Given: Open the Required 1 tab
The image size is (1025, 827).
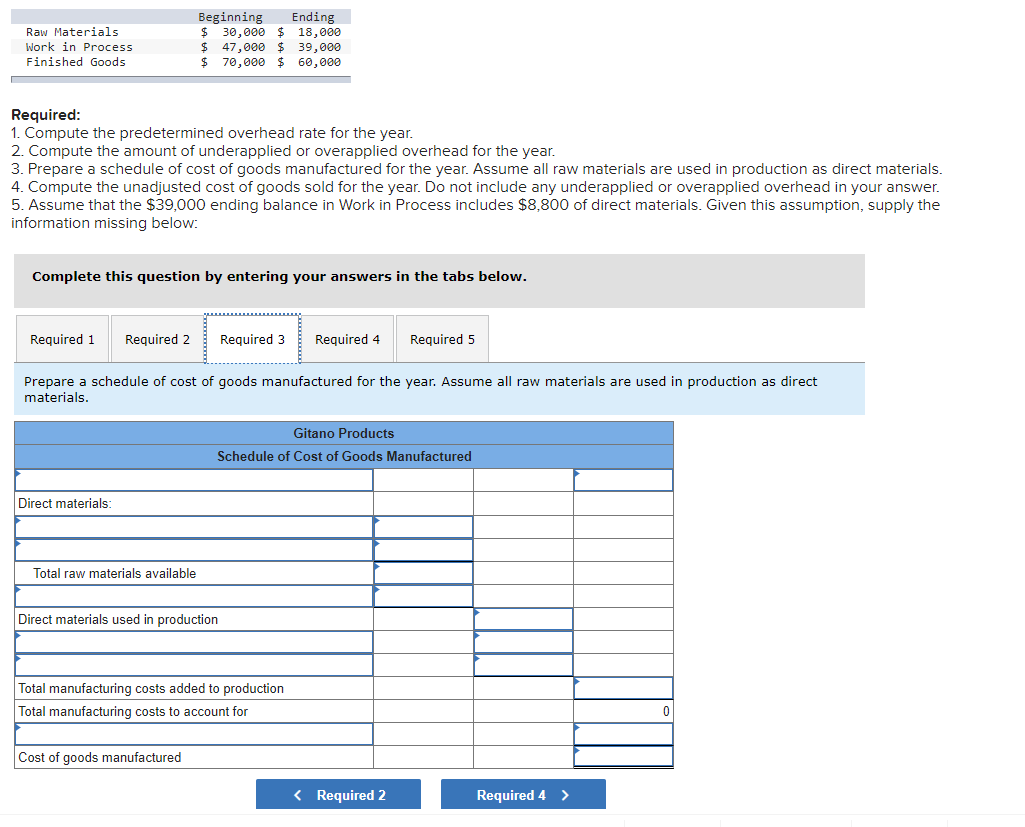Looking at the screenshot, I should pos(62,339).
